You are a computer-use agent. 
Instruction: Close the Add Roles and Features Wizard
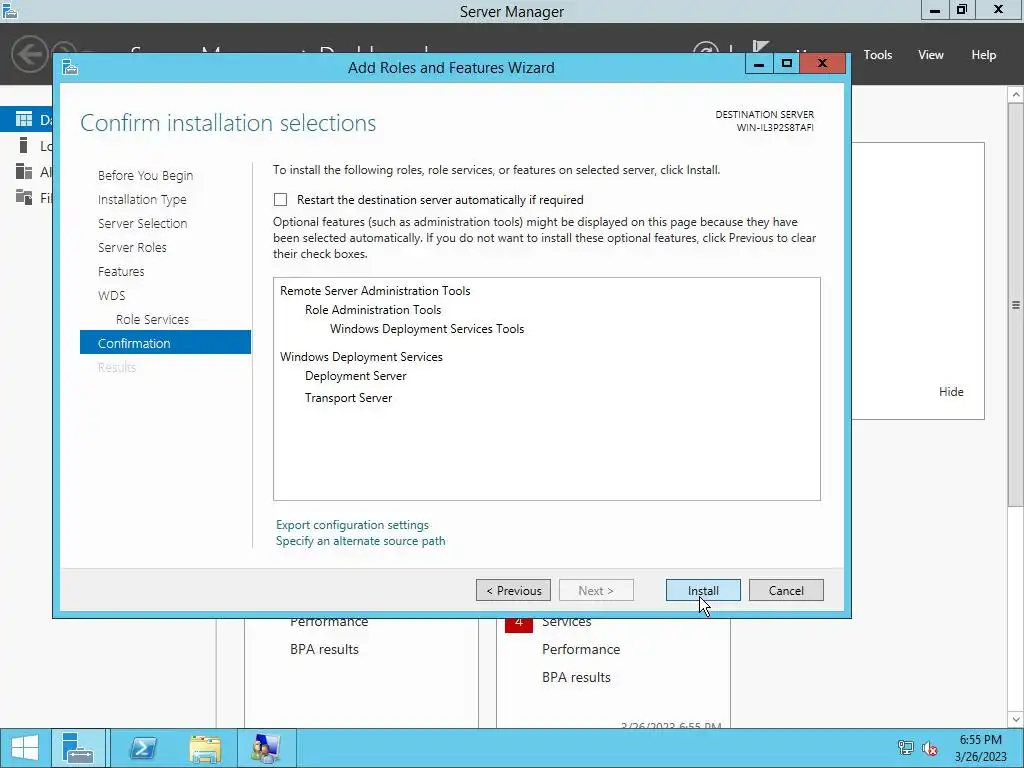tap(822, 63)
